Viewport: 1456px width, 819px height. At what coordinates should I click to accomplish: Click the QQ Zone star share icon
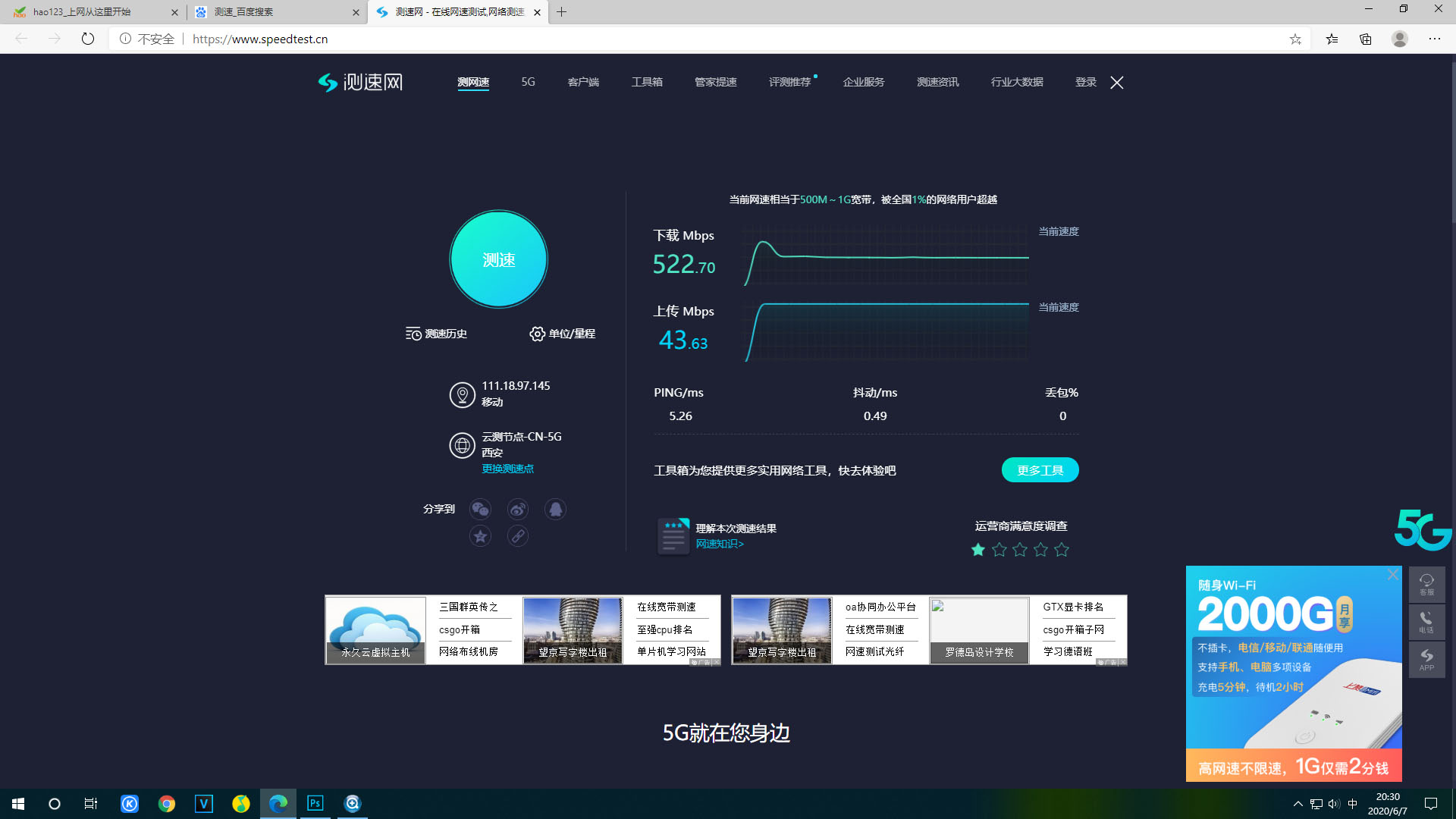[480, 536]
